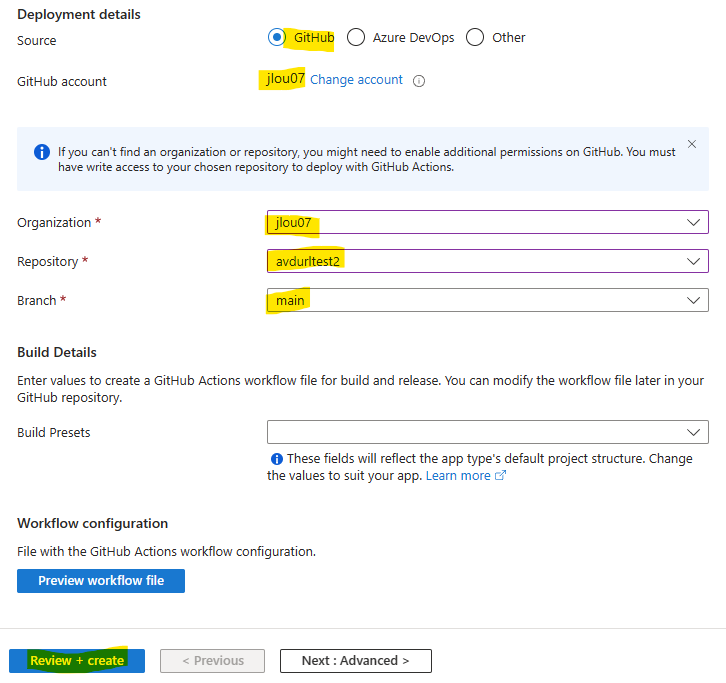Click the Change account link
The image size is (726, 683).
click(x=356, y=80)
